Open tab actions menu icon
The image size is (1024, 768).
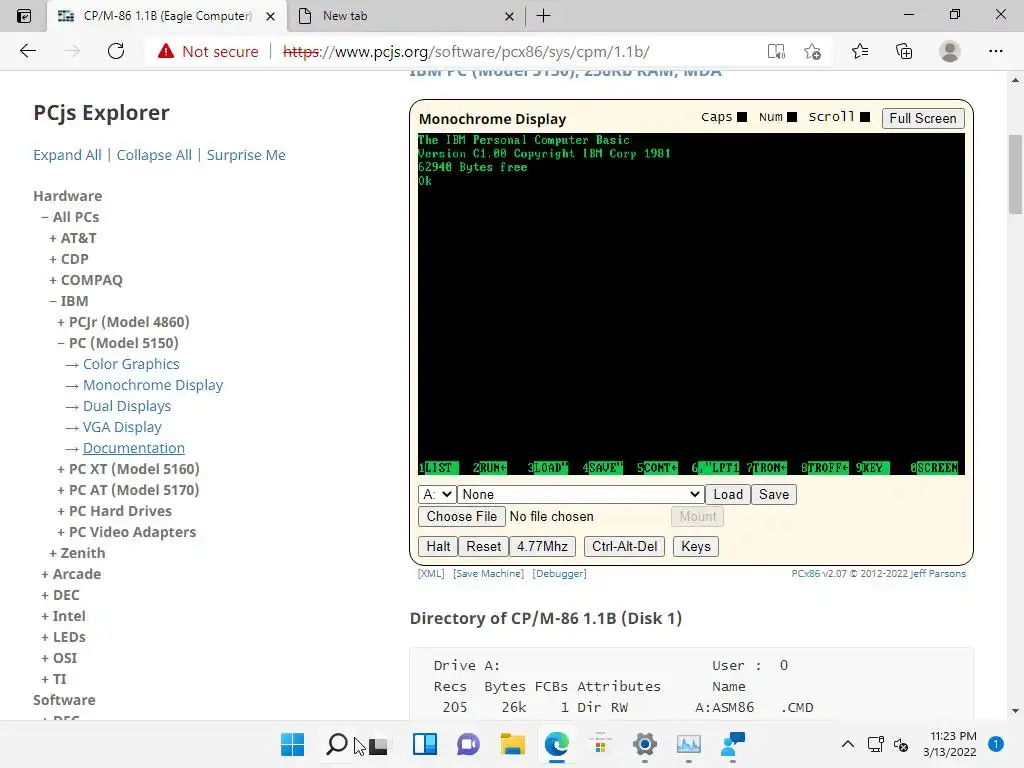pyautogui.click(x=24, y=16)
